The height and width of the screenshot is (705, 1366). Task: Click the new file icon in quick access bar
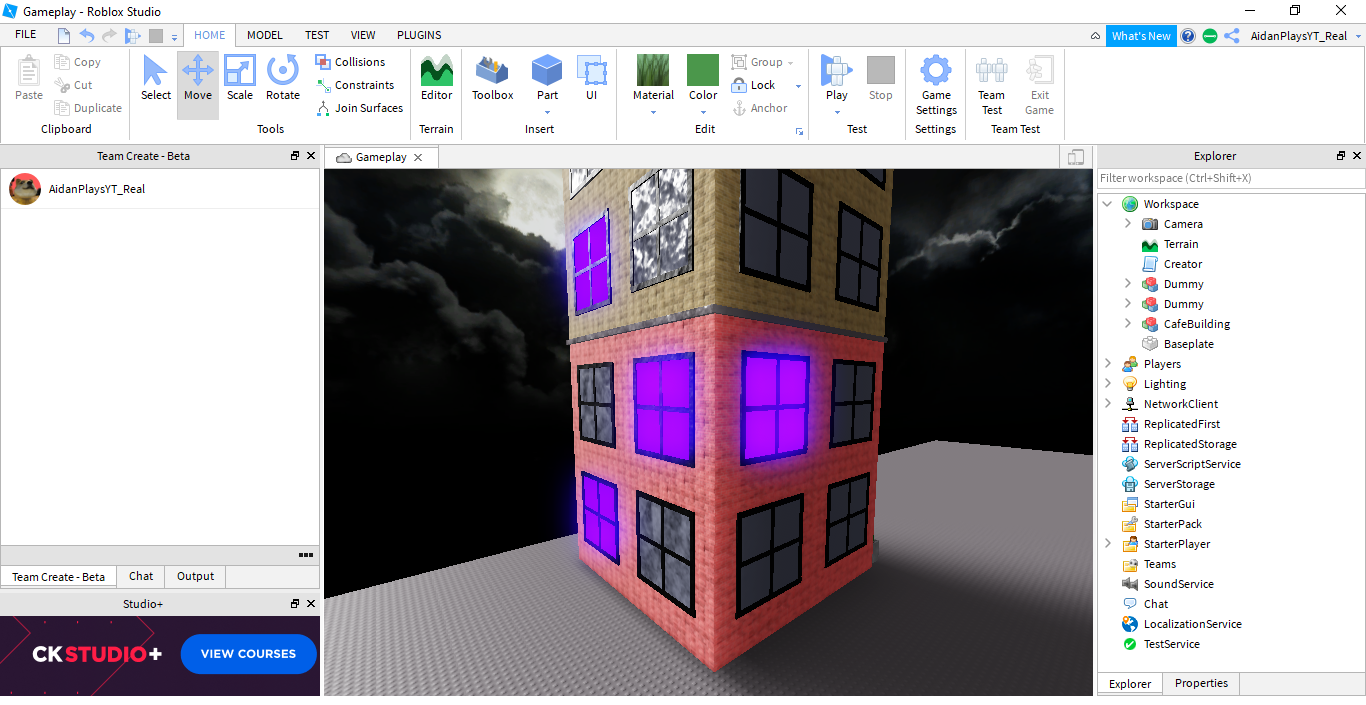(x=64, y=35)
